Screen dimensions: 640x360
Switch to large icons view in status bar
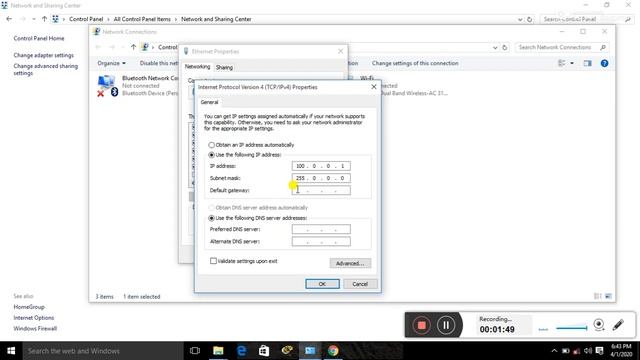[x=608, y=296]
